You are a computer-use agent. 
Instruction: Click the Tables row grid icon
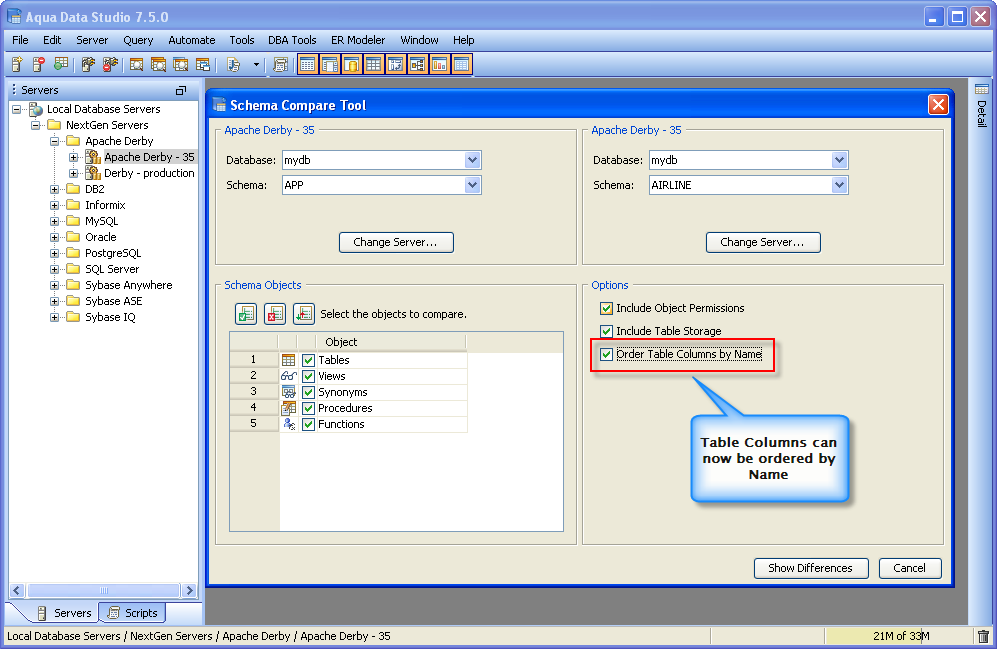pyautogui.click(x=288, y=360)
